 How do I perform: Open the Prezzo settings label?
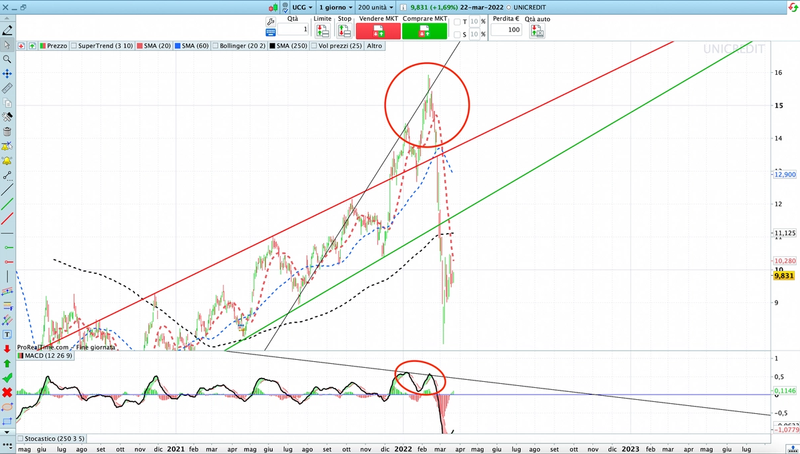click(57, 46)
